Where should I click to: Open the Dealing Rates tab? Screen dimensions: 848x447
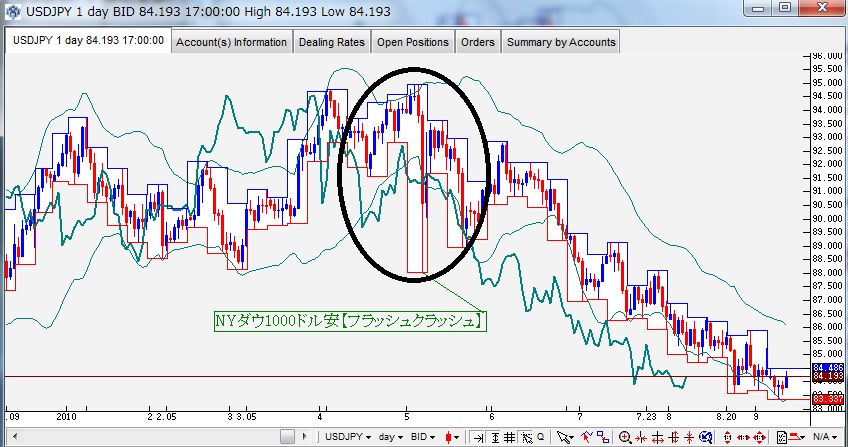332,42
